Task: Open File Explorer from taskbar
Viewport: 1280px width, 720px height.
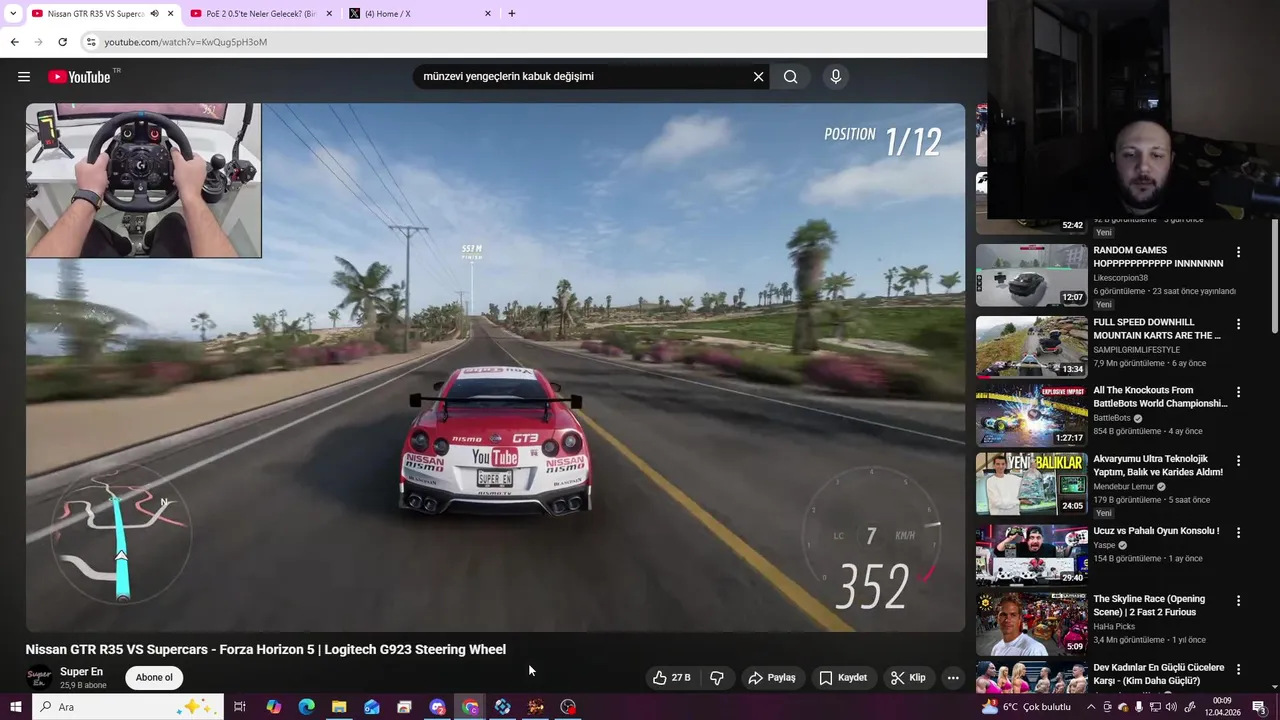Action: pyautogui.click(x=339, y=707)
